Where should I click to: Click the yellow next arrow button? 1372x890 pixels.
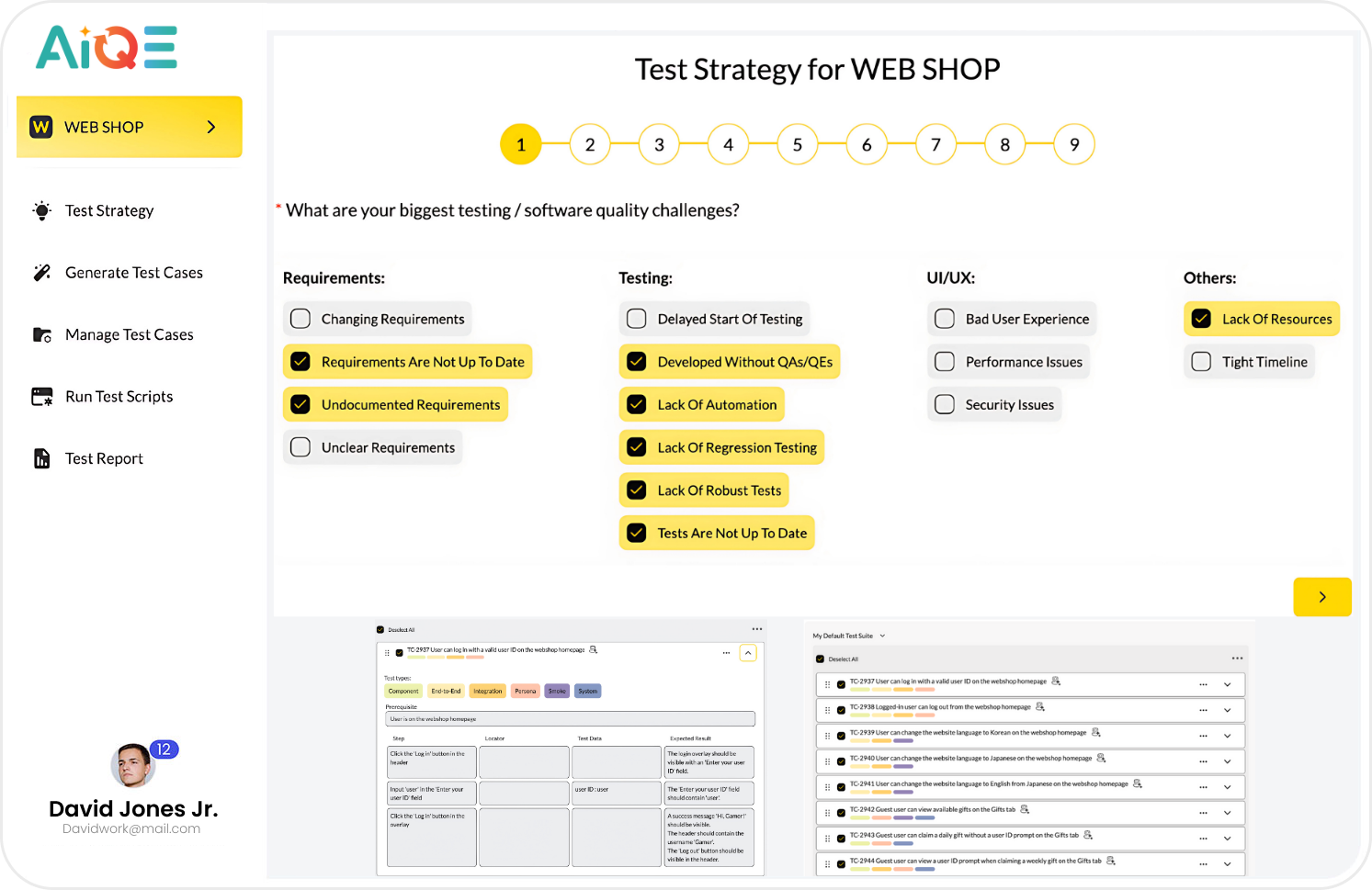pos(1321,597)
